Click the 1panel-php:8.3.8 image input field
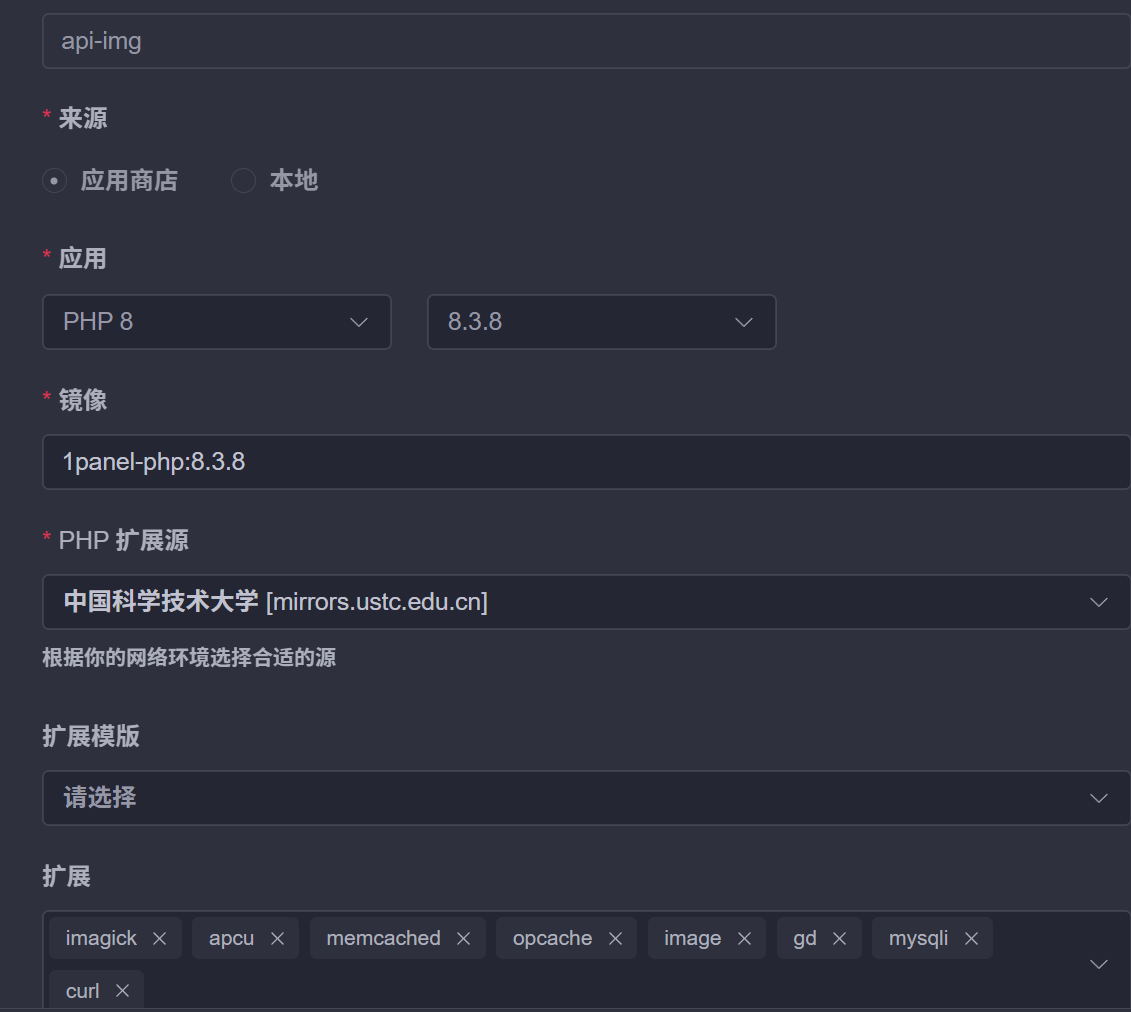This screenshot has height=1012, width=1131. [586, 462]
